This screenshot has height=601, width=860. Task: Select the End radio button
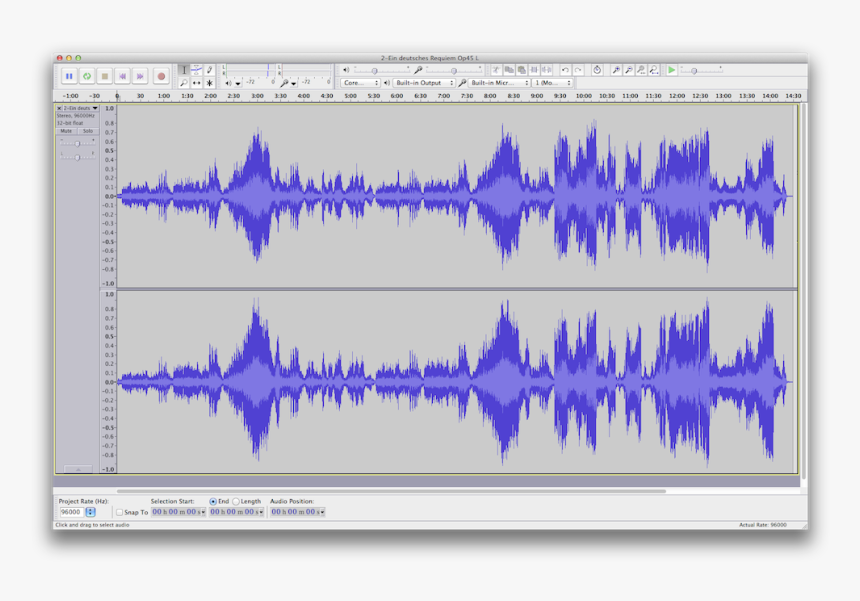coord(213,501)
